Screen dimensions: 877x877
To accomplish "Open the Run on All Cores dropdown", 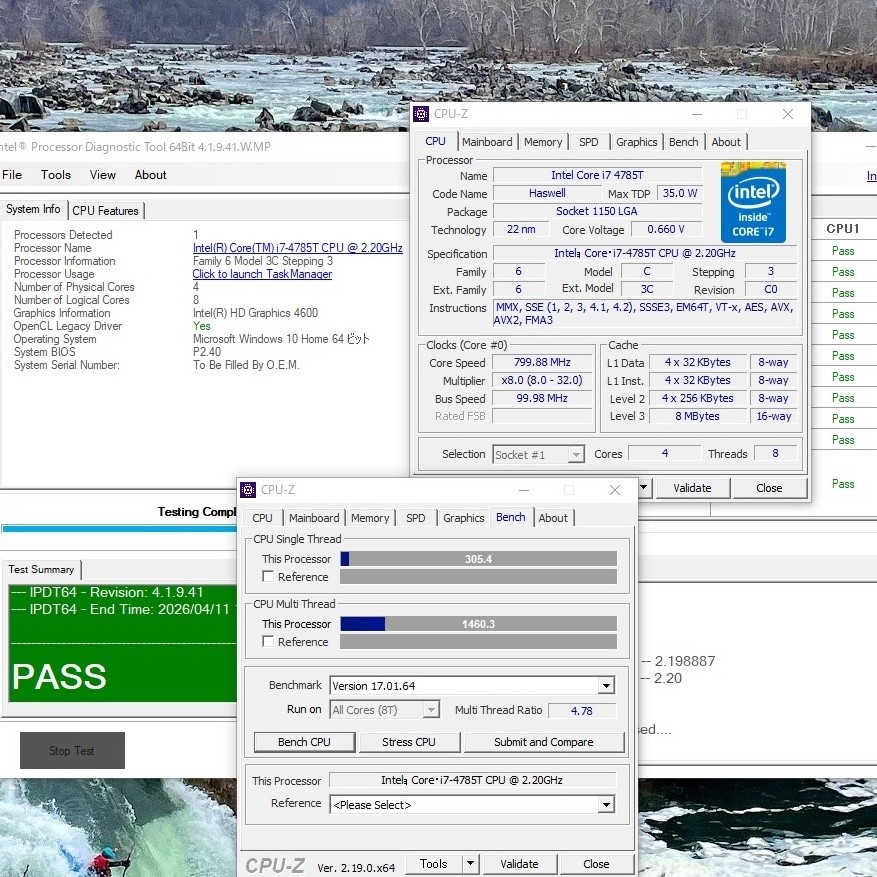I will point(431,710).
